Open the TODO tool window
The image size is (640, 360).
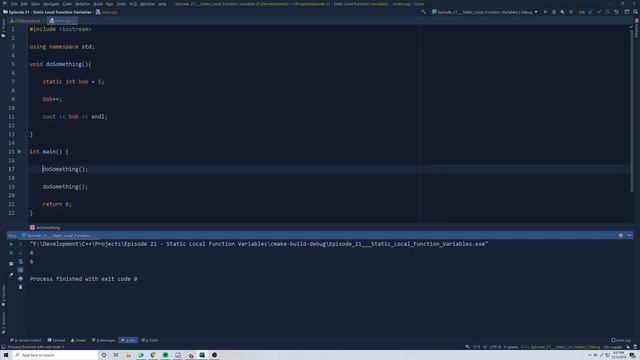(150, 340)
